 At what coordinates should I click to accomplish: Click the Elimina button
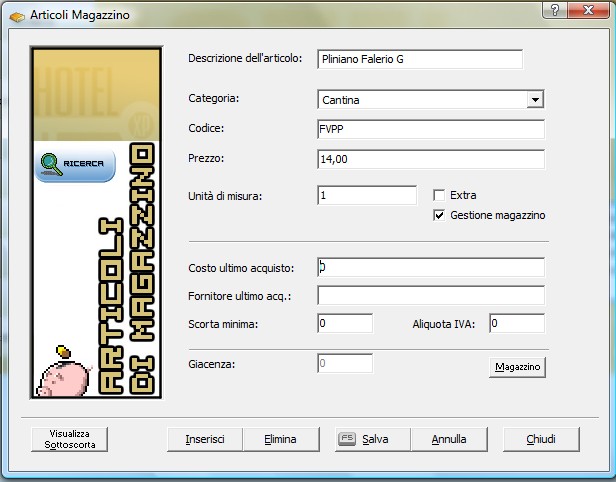(281, 439)
